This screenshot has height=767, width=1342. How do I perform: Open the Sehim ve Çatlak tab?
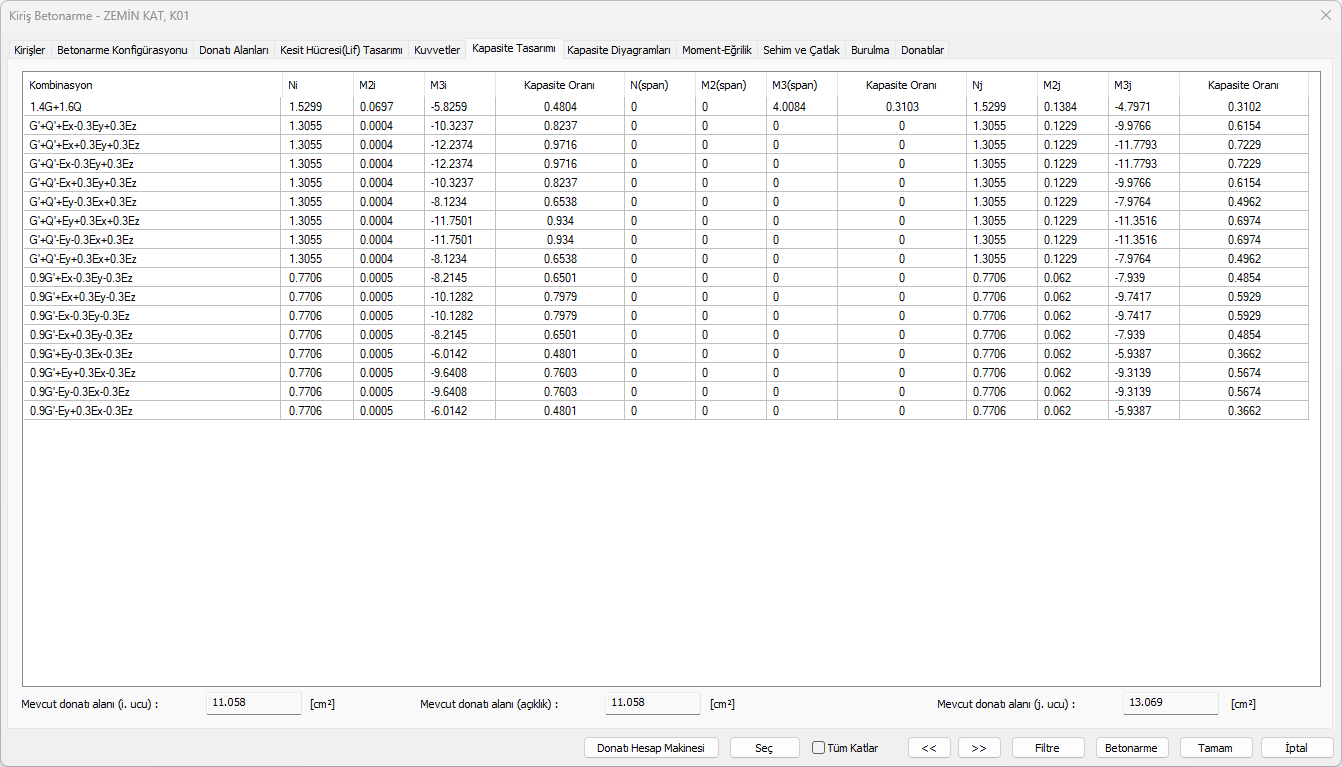801,50
